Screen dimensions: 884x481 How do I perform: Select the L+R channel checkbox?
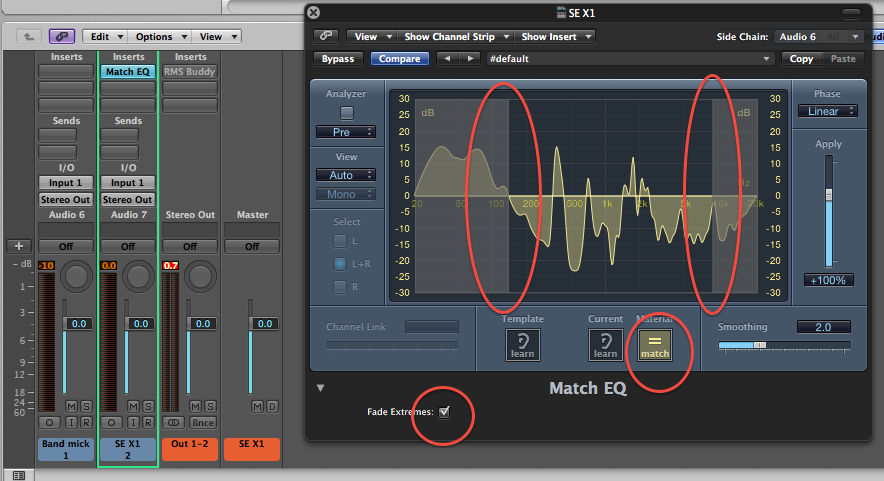(x=340, y=263)
